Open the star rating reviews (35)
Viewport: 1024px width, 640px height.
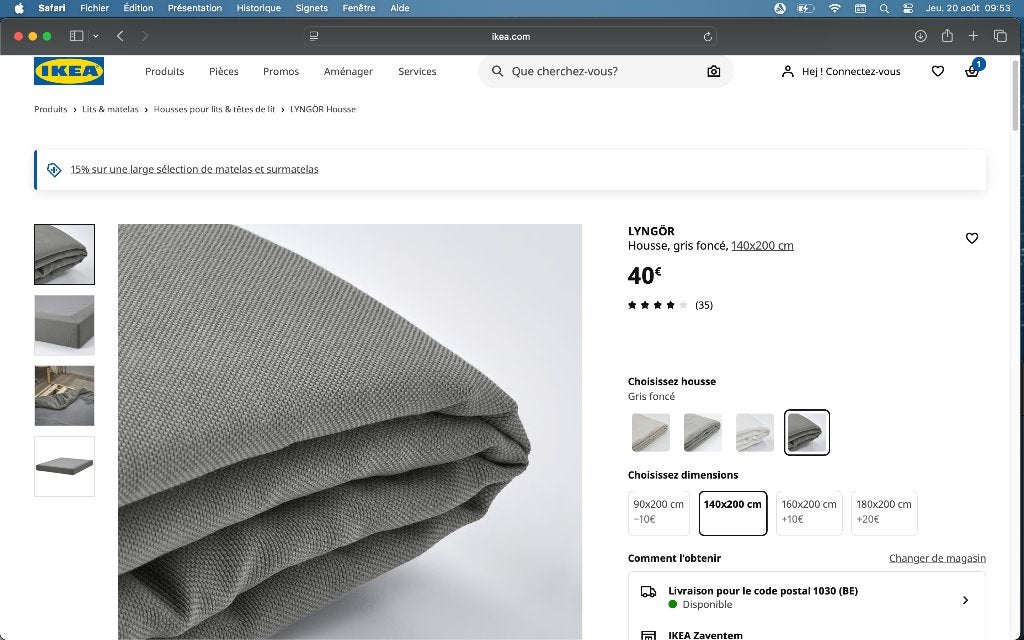point(670,305)
